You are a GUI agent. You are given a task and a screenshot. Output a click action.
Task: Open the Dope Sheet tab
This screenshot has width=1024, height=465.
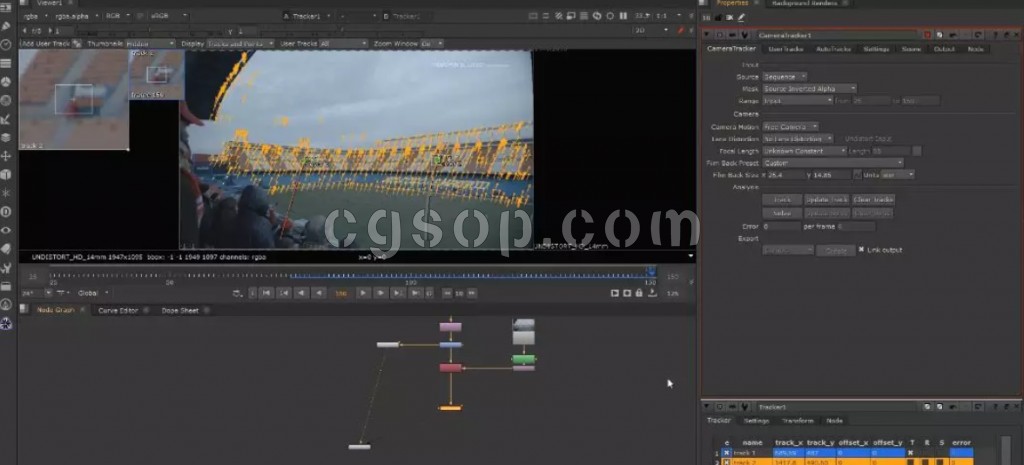coord(180,310)
